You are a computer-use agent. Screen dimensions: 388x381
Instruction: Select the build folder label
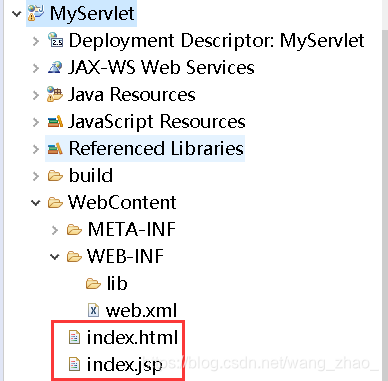[x=91, y=176]
